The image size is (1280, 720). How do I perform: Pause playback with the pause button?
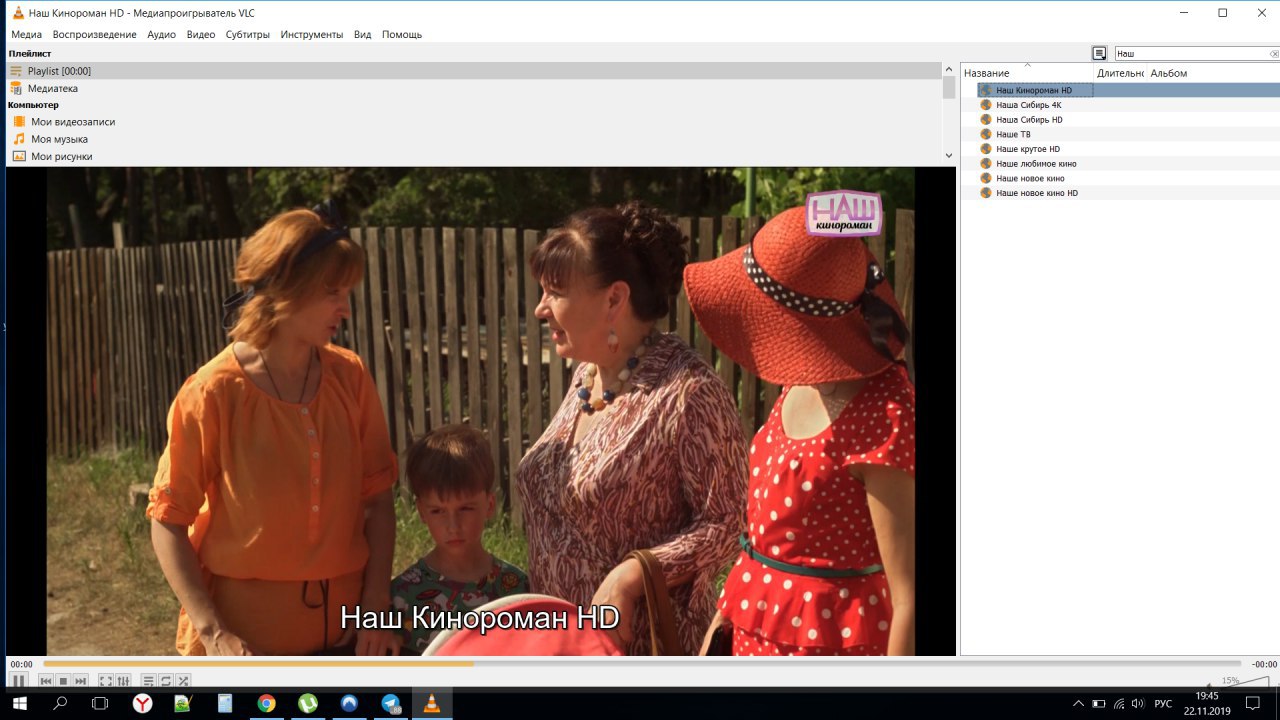[19, 681]
